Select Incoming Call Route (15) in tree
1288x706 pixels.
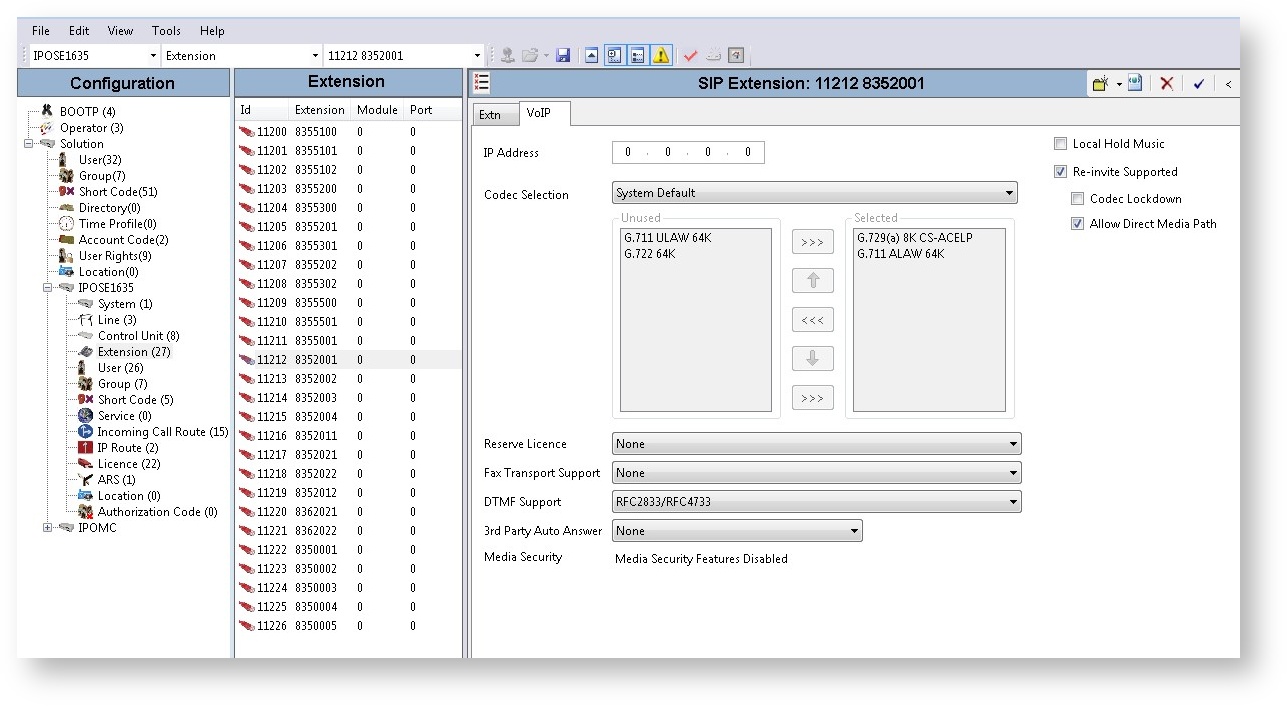(x=162, y=432)
